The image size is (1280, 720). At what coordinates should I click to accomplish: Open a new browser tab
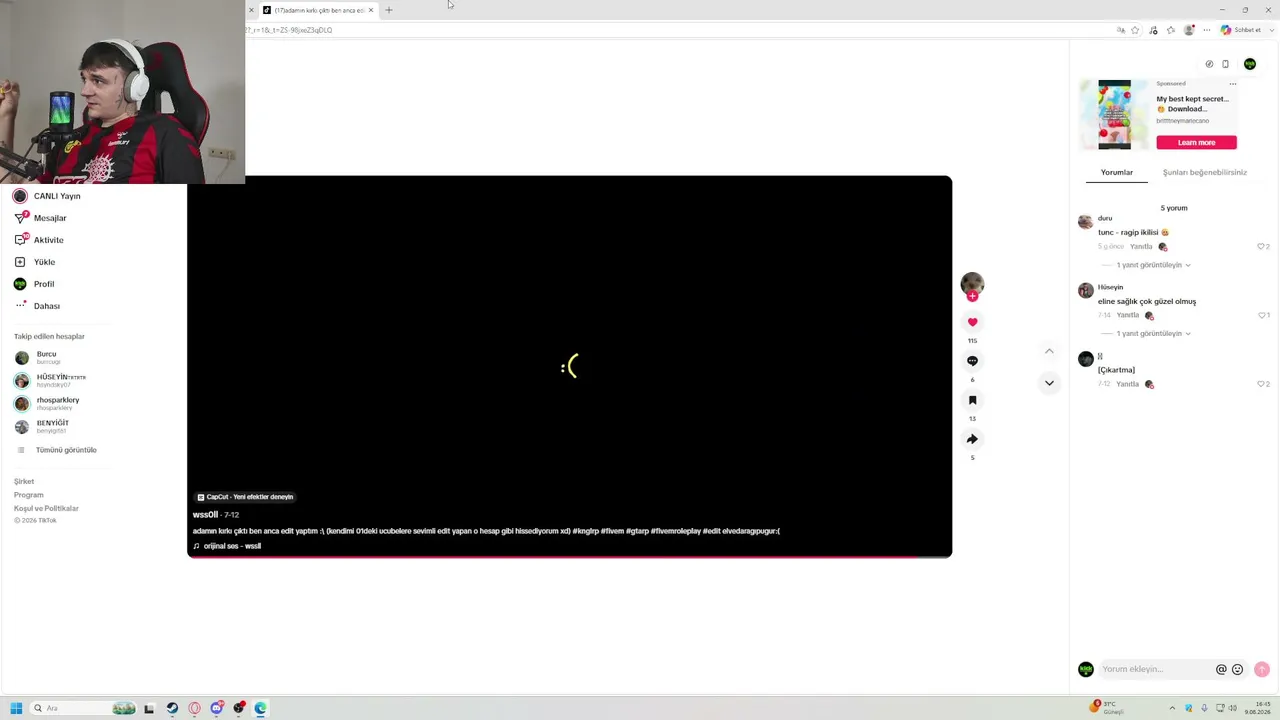389,10
